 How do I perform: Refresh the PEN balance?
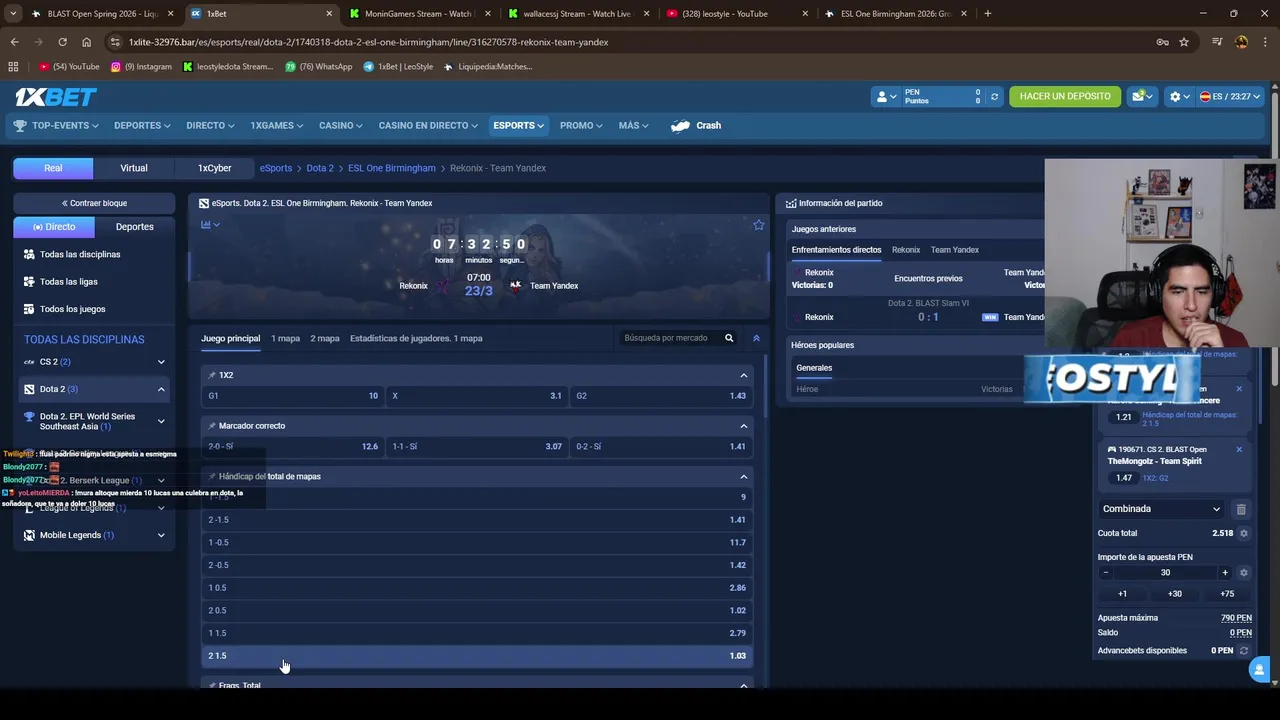click(x=994, y=97)
